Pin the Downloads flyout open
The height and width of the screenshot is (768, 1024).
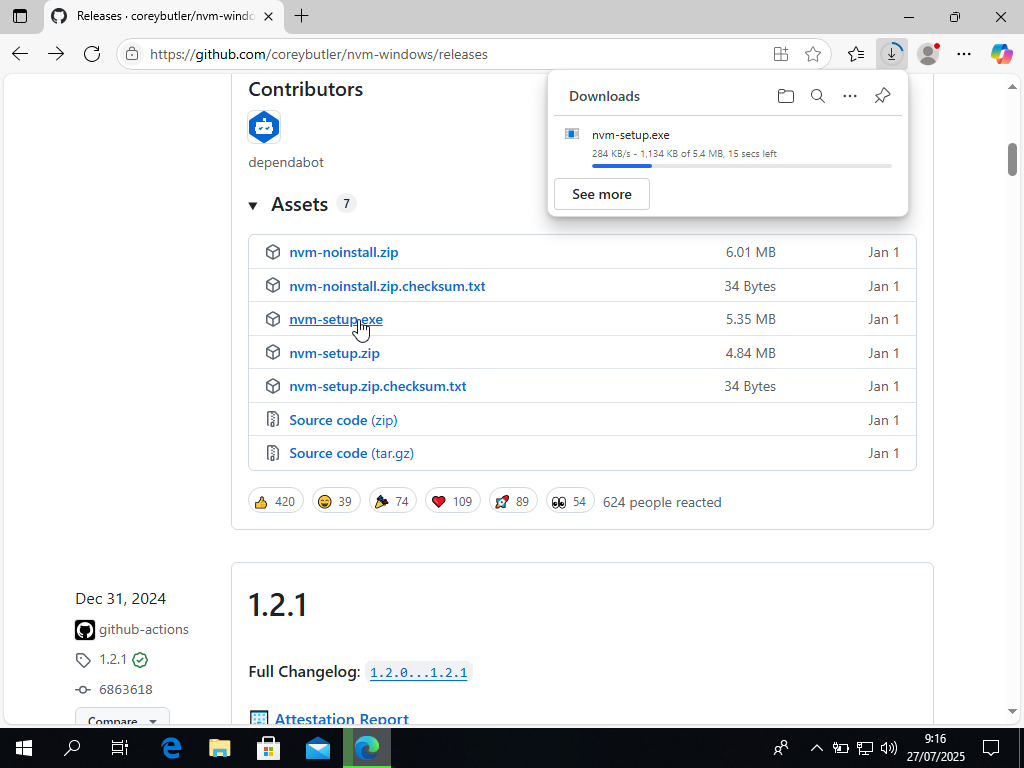click(x=882, y=95)
